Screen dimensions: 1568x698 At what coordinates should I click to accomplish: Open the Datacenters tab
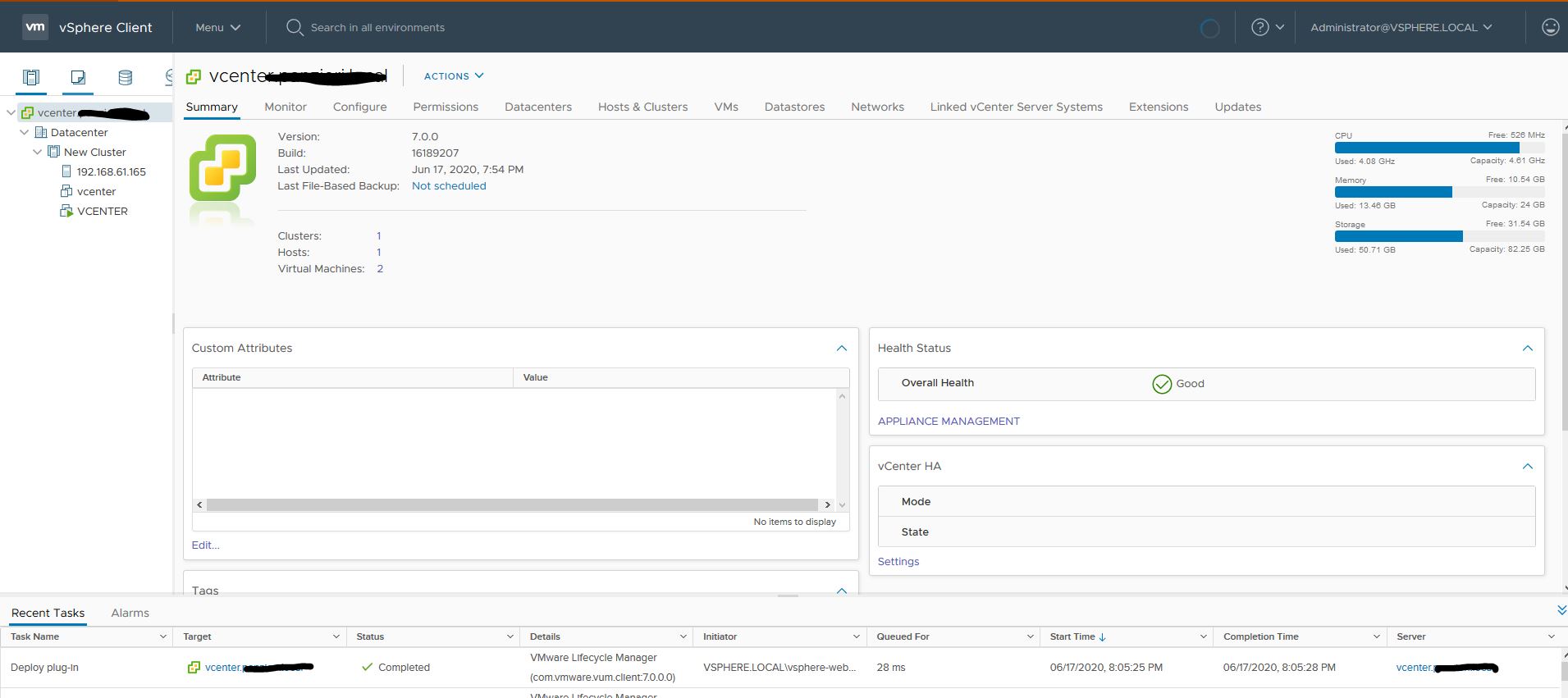click(x=538, y=107)
